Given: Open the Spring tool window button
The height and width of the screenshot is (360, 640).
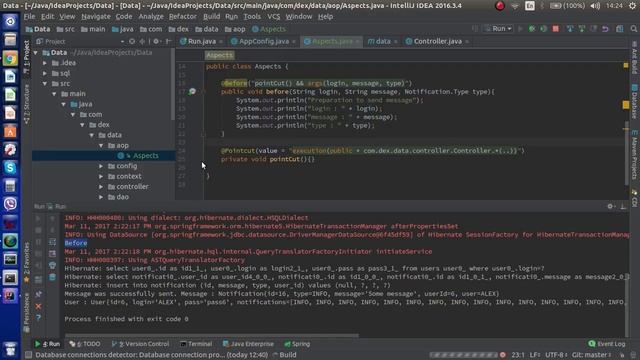Looking at the screenshot, I should click(297, 344).
